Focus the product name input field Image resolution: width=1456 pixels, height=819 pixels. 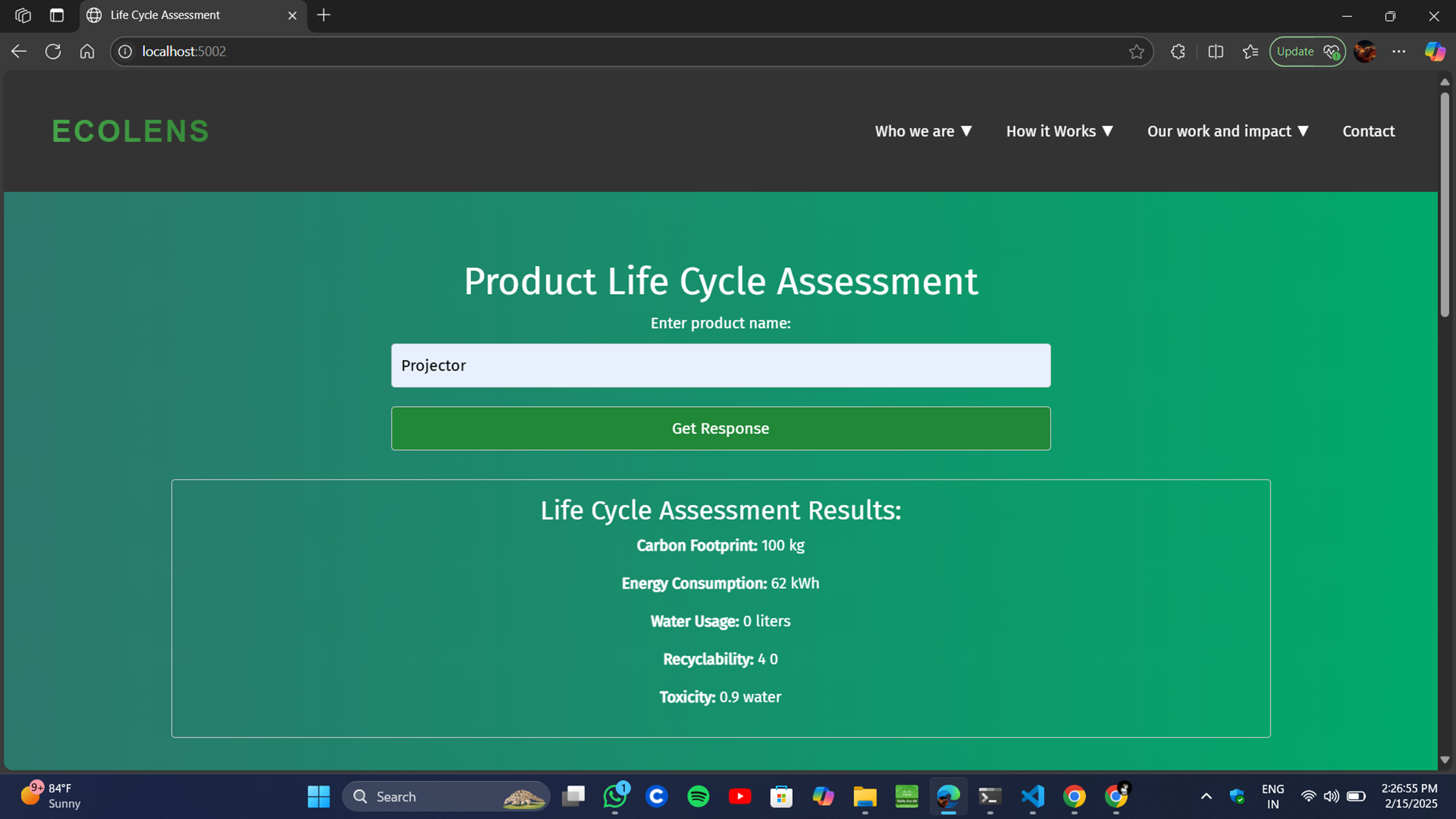pos(720,365)
